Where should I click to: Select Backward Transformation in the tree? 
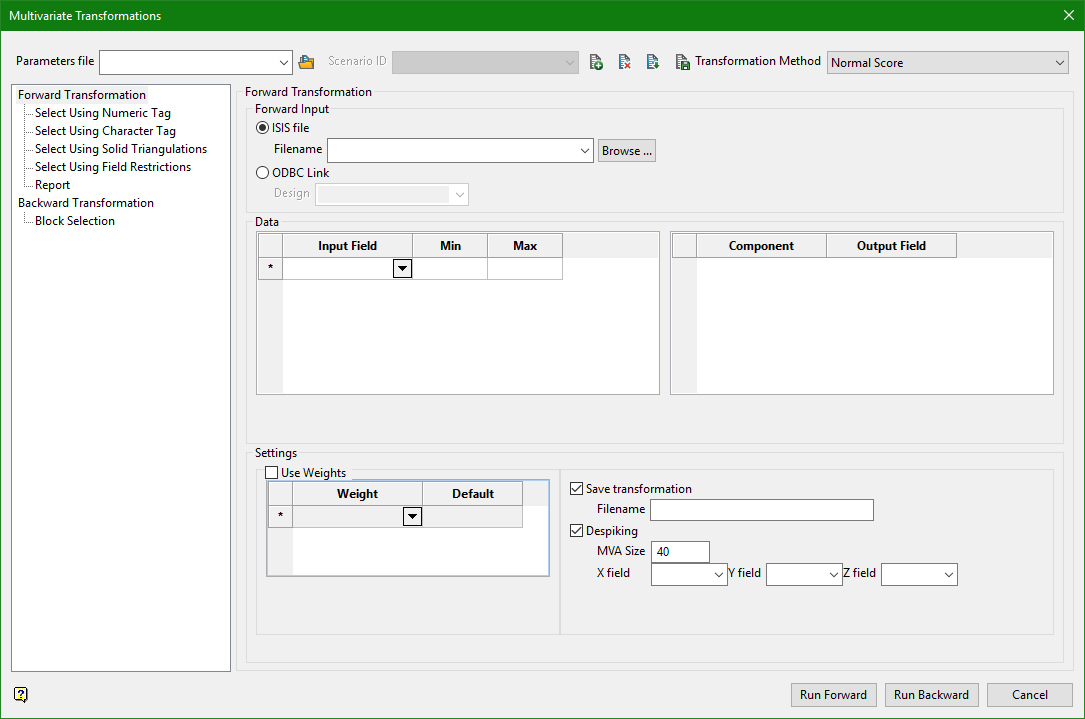(x=86, y=203)
